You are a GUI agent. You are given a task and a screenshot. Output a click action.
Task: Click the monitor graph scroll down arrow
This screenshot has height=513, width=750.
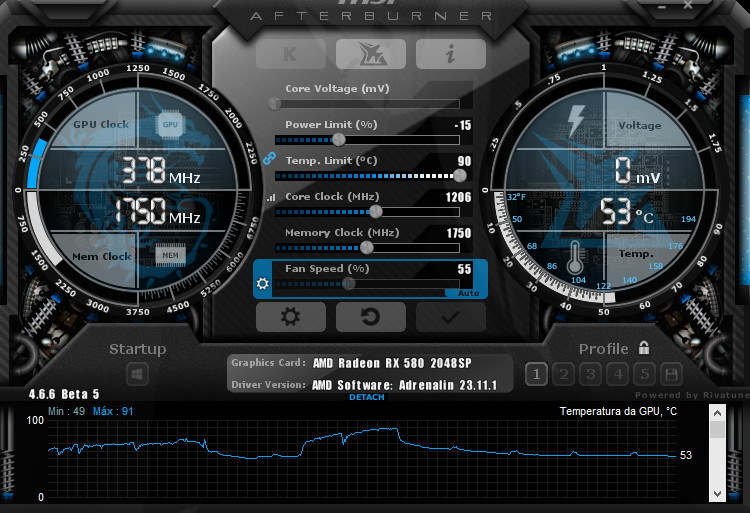coord(717,493)
